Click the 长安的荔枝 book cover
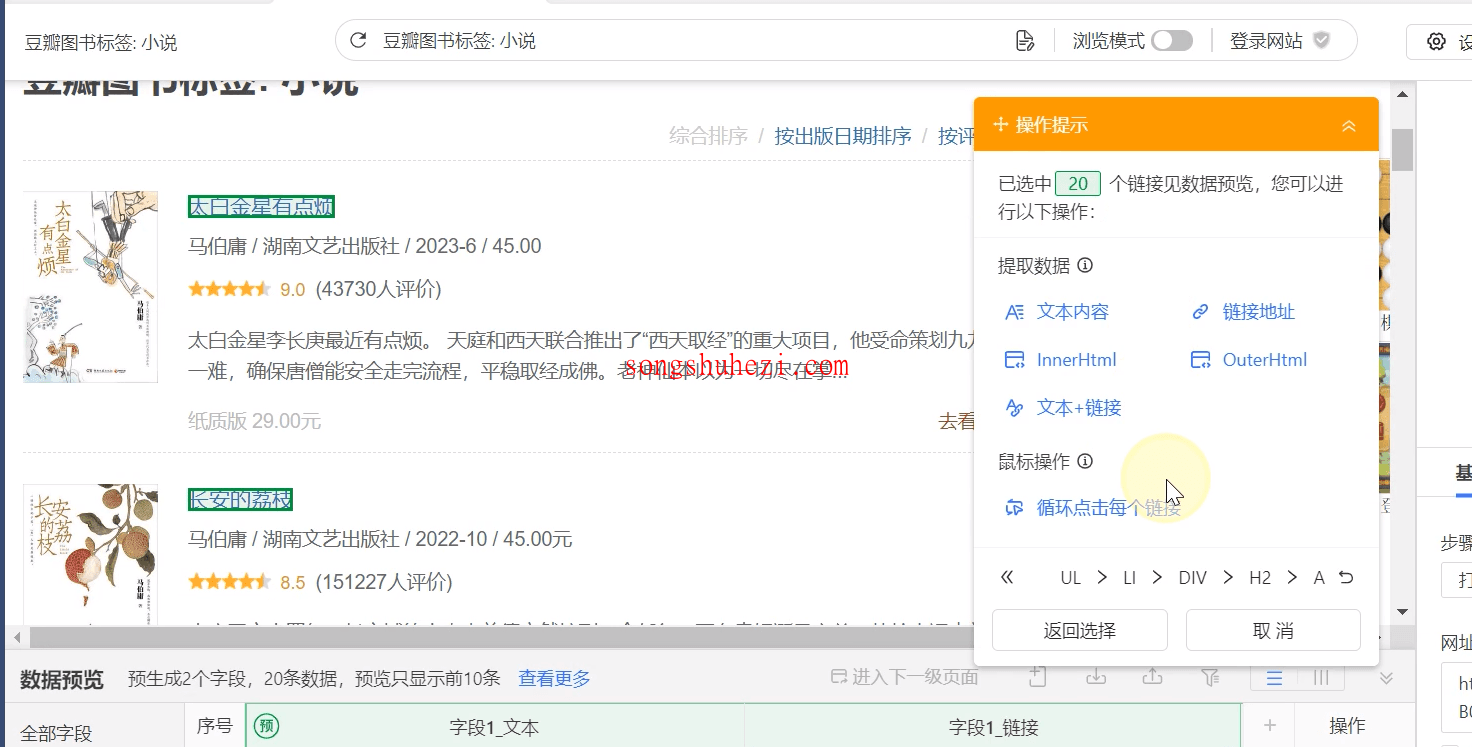1472x747 pixels. (x=90, y=555)
